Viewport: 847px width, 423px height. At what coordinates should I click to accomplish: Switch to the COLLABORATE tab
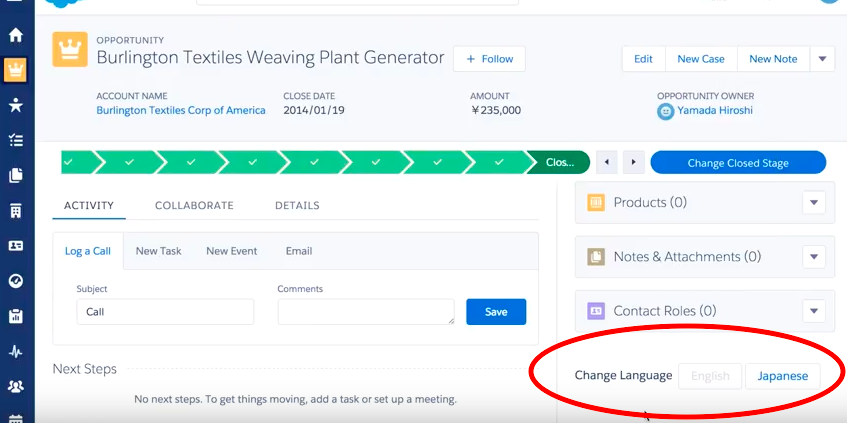[194, 206]
